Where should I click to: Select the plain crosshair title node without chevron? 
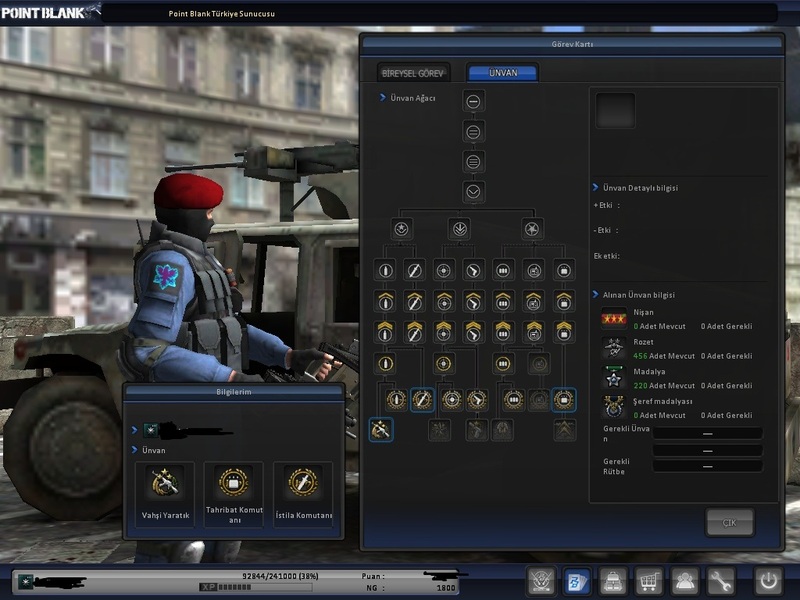444,270
